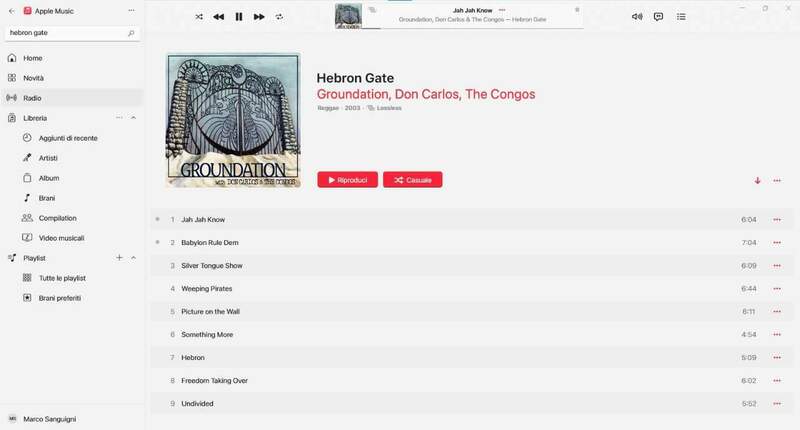800x430 pixels.
Task: Toggle repeat mode in playback controls
Action: [279, 17]
